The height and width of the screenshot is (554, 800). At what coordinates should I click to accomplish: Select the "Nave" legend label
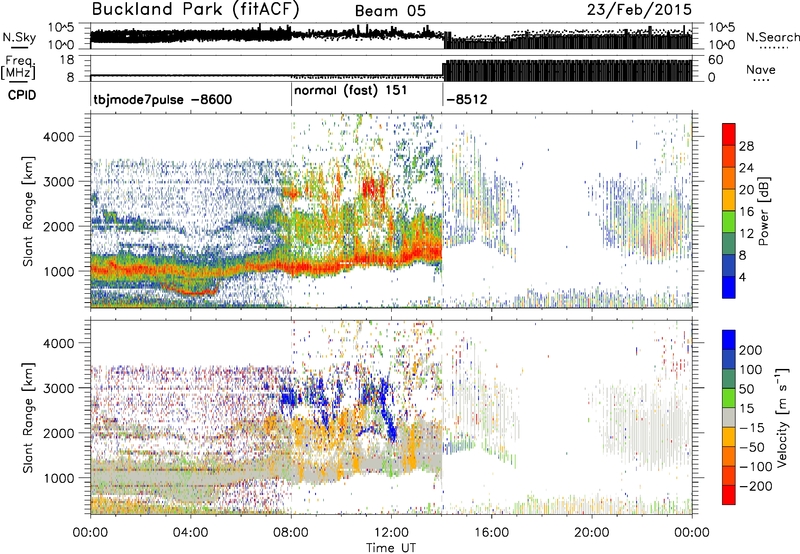point(761,69)
